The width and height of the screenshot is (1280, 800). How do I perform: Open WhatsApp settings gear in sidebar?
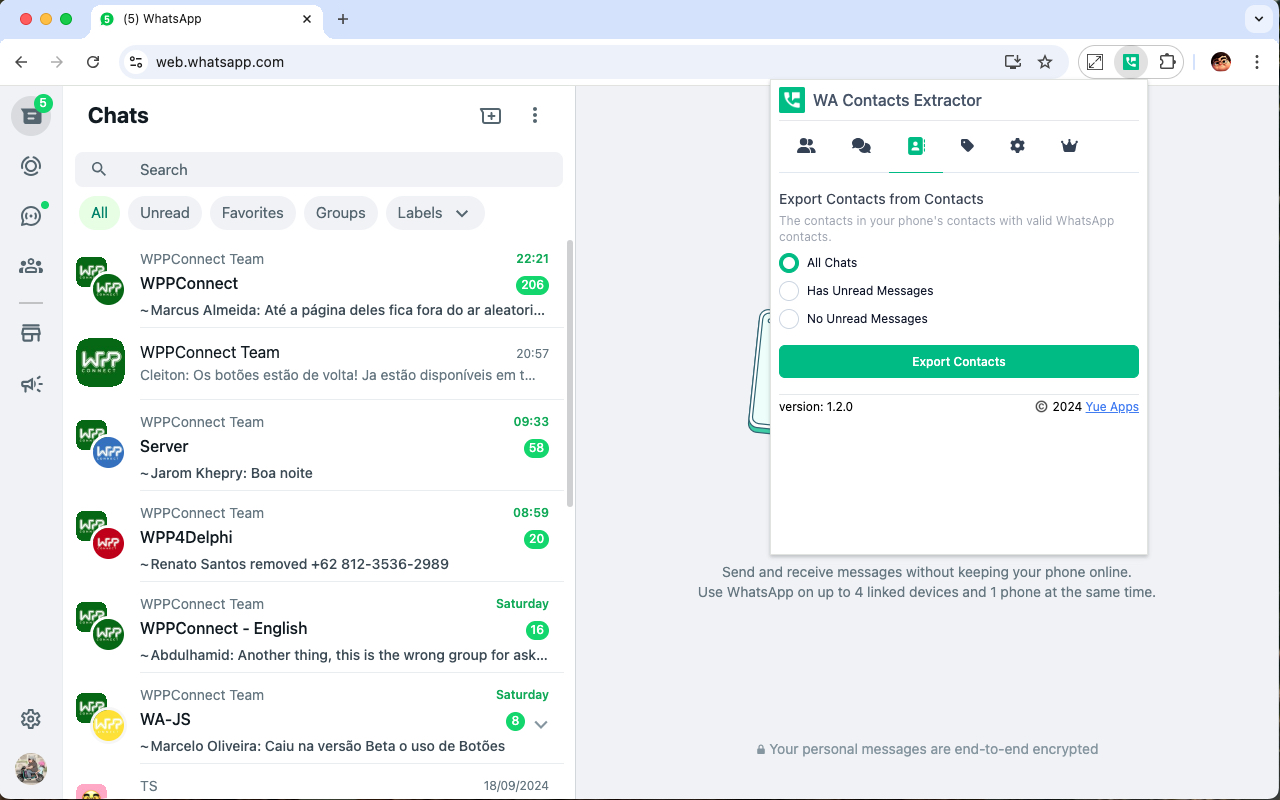pos(31,719)
